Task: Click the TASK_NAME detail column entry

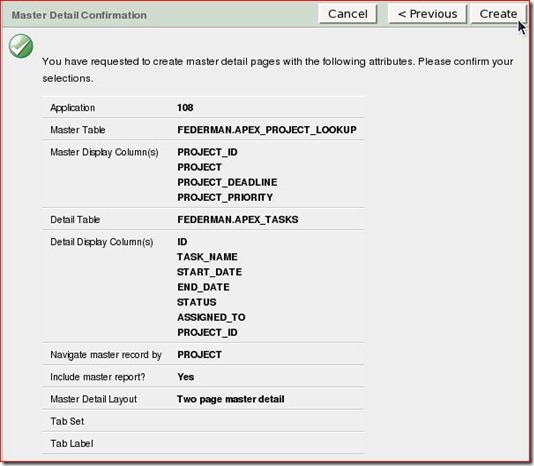Action: (x=207, y=257)
